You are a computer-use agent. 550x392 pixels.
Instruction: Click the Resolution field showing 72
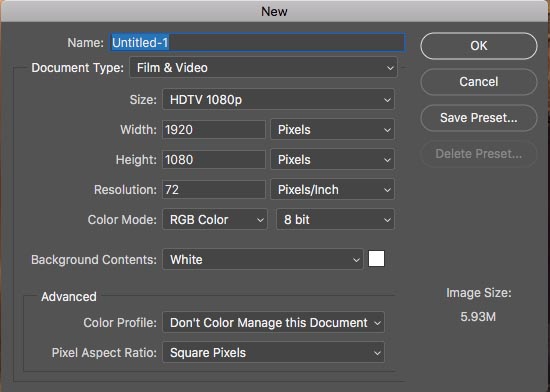214,190
